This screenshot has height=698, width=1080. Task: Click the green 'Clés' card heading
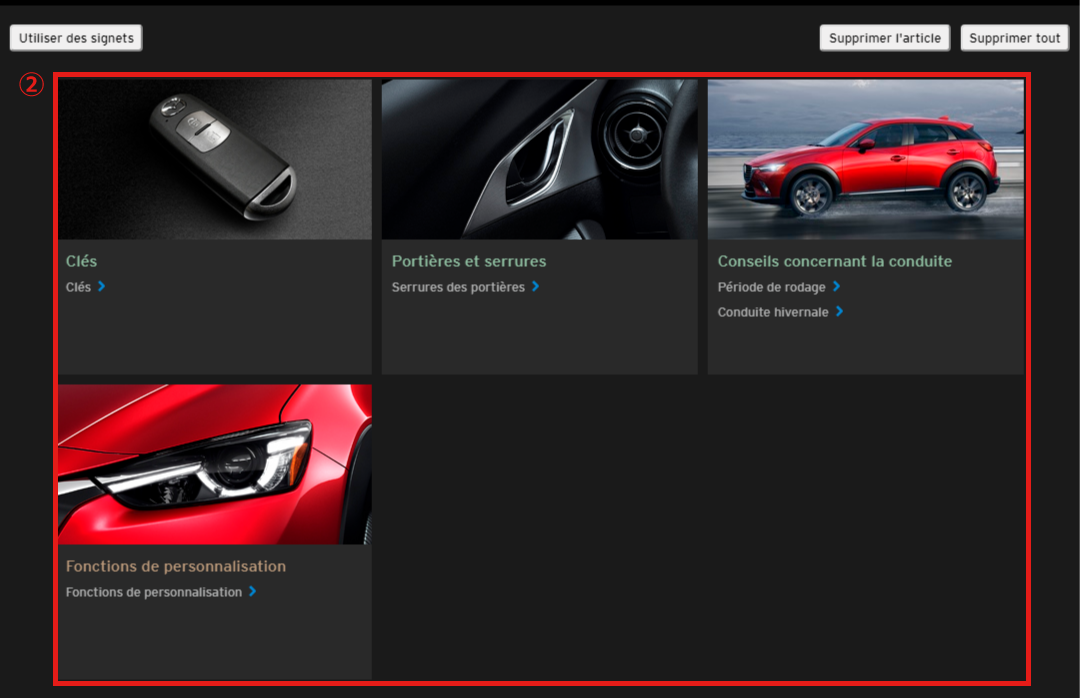pos(81,261)
